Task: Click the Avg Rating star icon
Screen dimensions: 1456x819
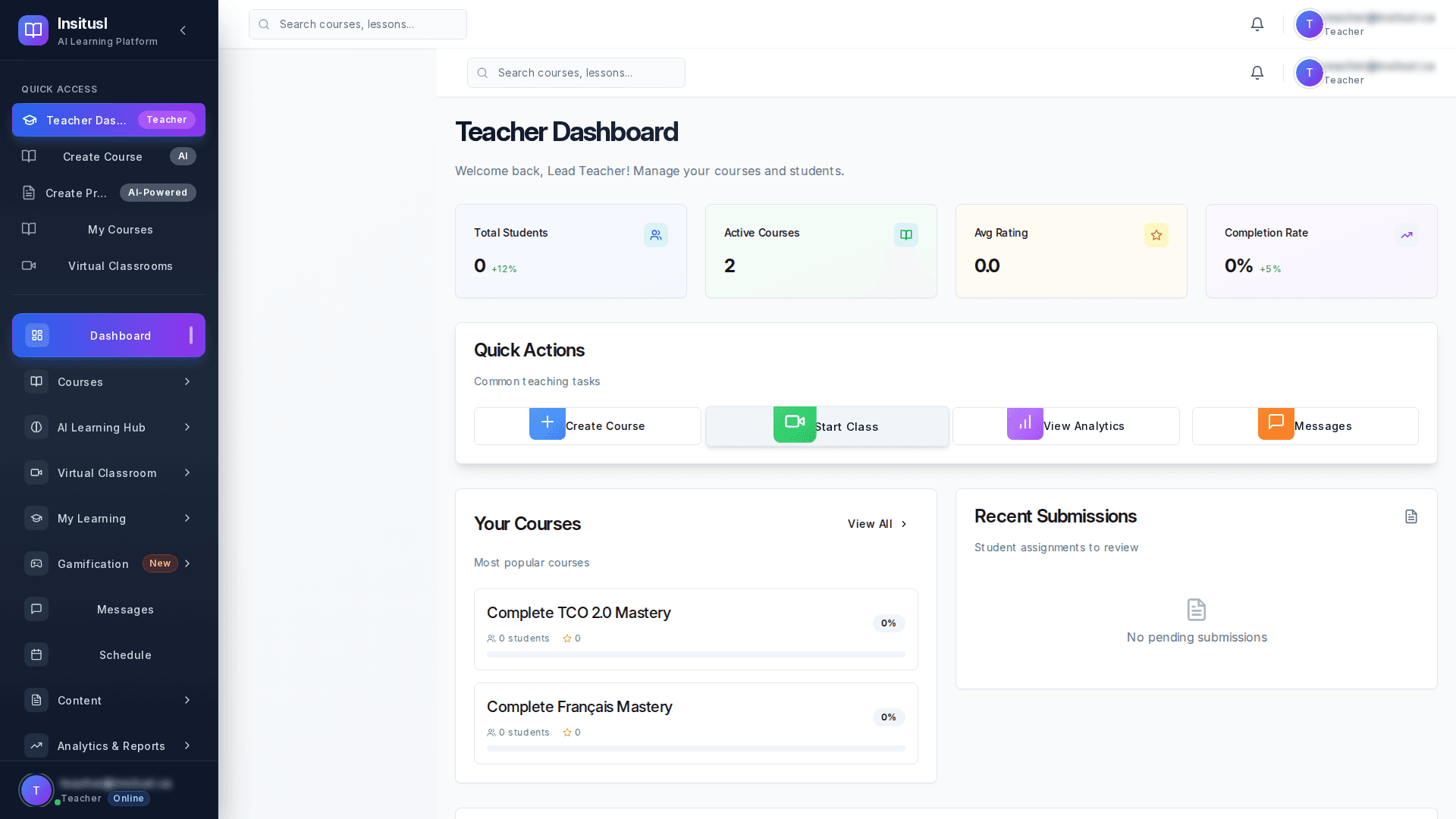Action: [1156, 235]
